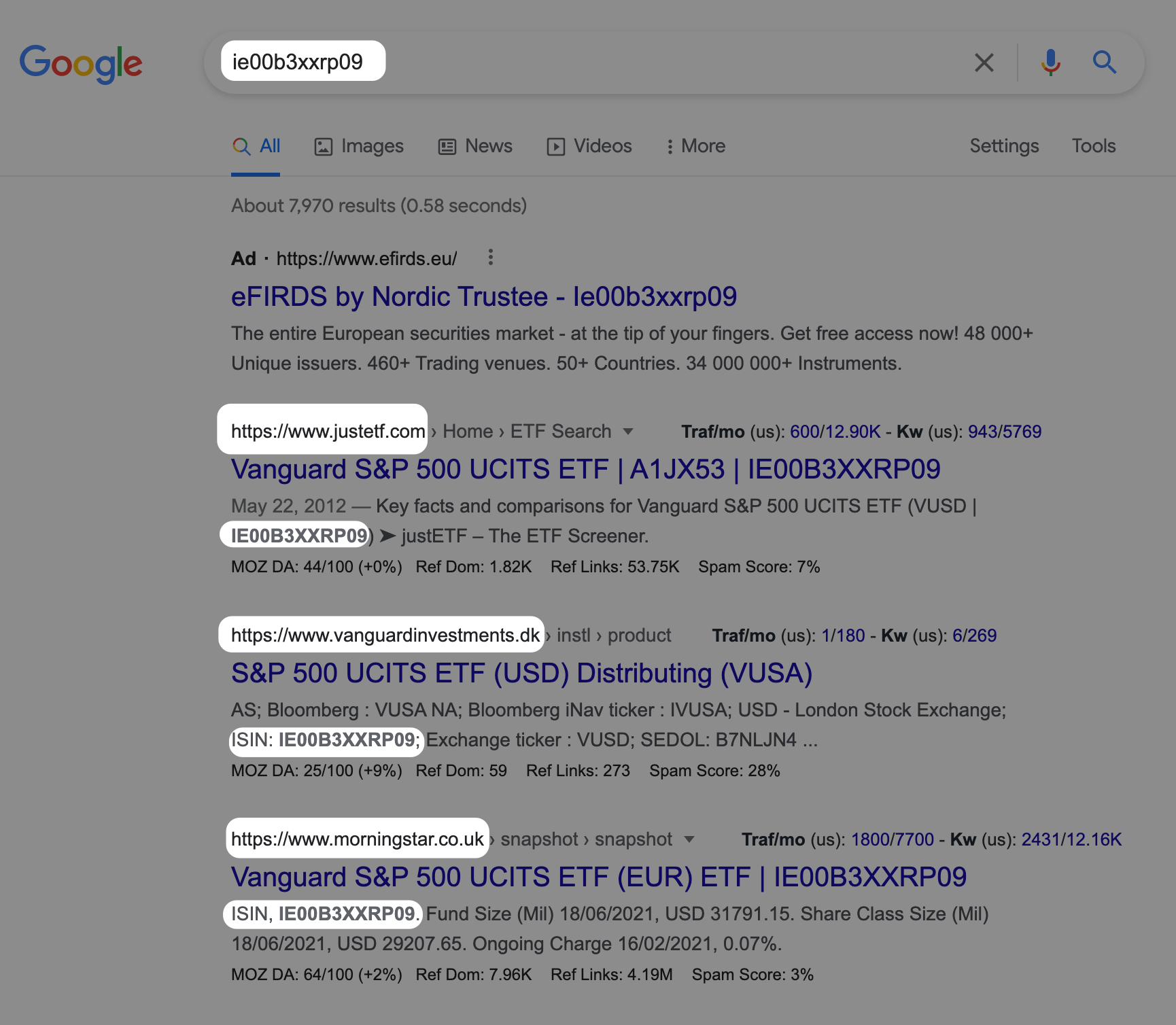
Task: Click MOZ DA: 64/100 under morningstar result
Action: coord(317,975)
